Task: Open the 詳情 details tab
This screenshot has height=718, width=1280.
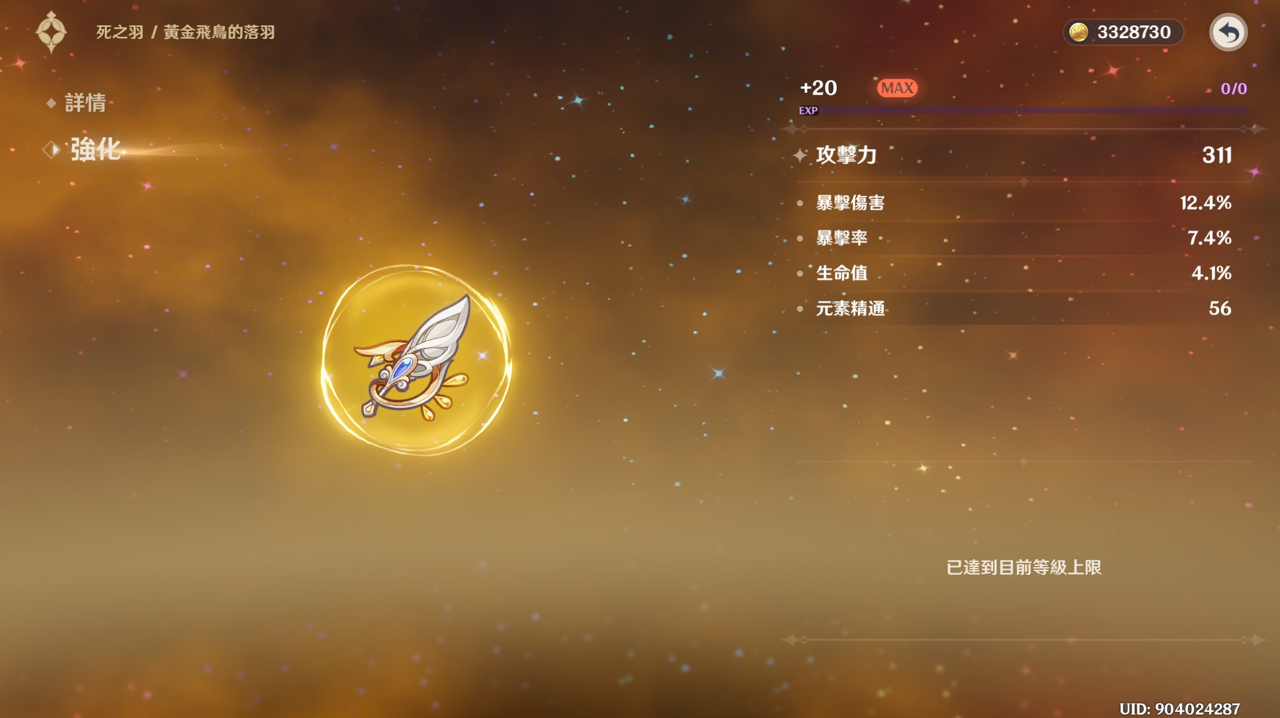Action: 85,103
